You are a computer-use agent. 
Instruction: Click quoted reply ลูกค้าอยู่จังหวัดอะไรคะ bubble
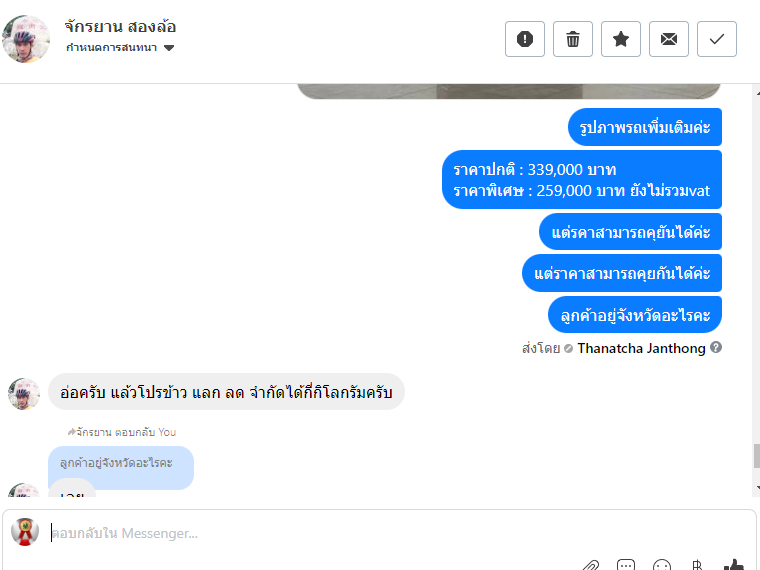pos(121,463)
